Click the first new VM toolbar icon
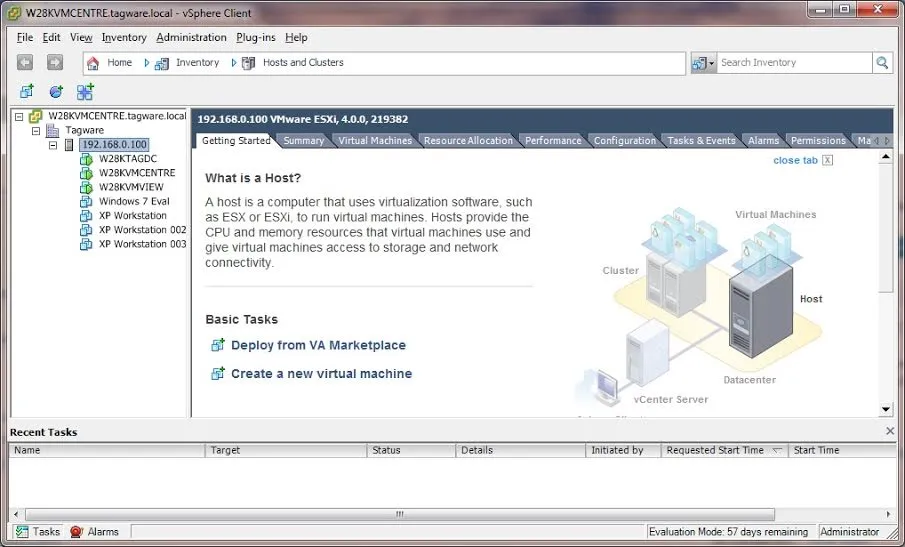This screenshot has width=905, height=547. (x=27, y=91)
